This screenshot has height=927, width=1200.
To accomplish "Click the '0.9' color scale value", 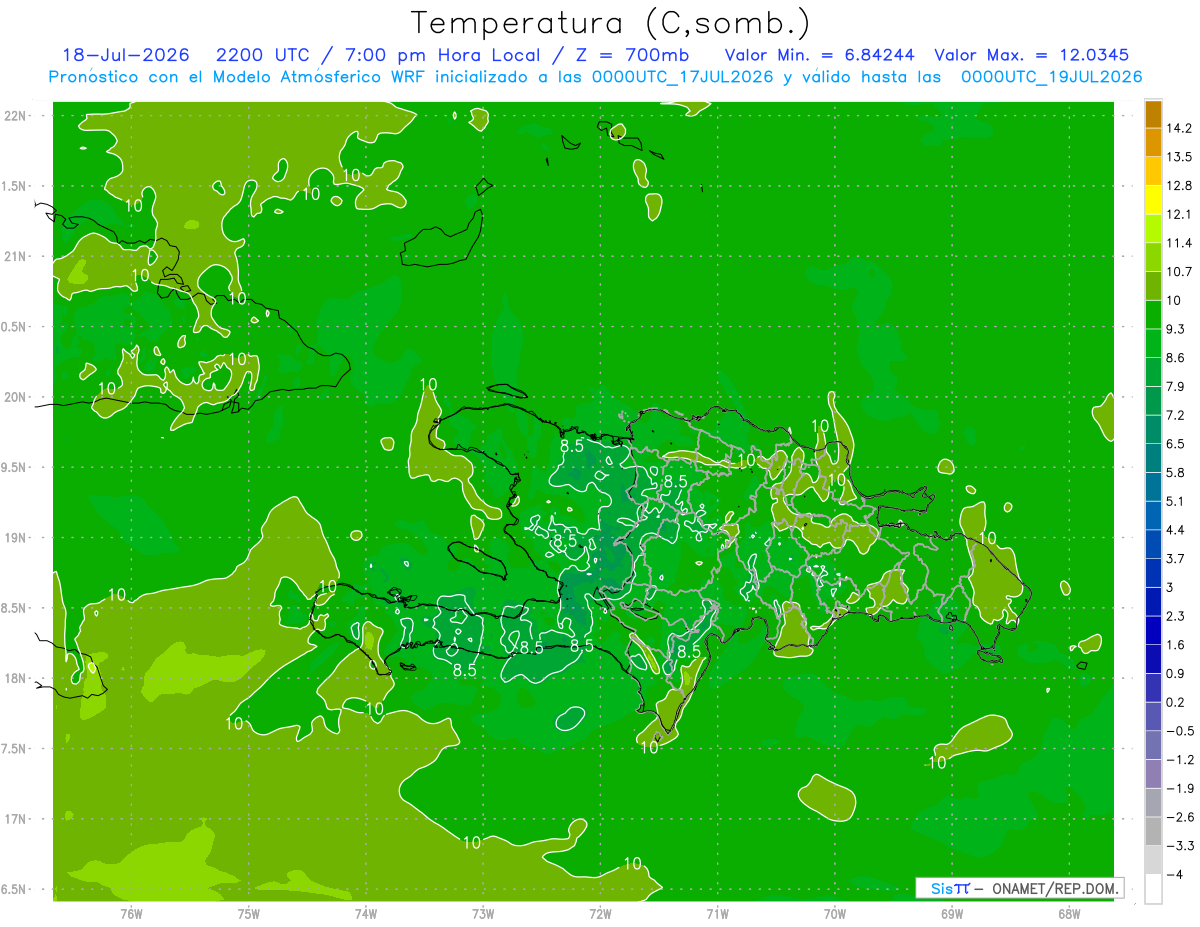I will (x=1176, y=673).
